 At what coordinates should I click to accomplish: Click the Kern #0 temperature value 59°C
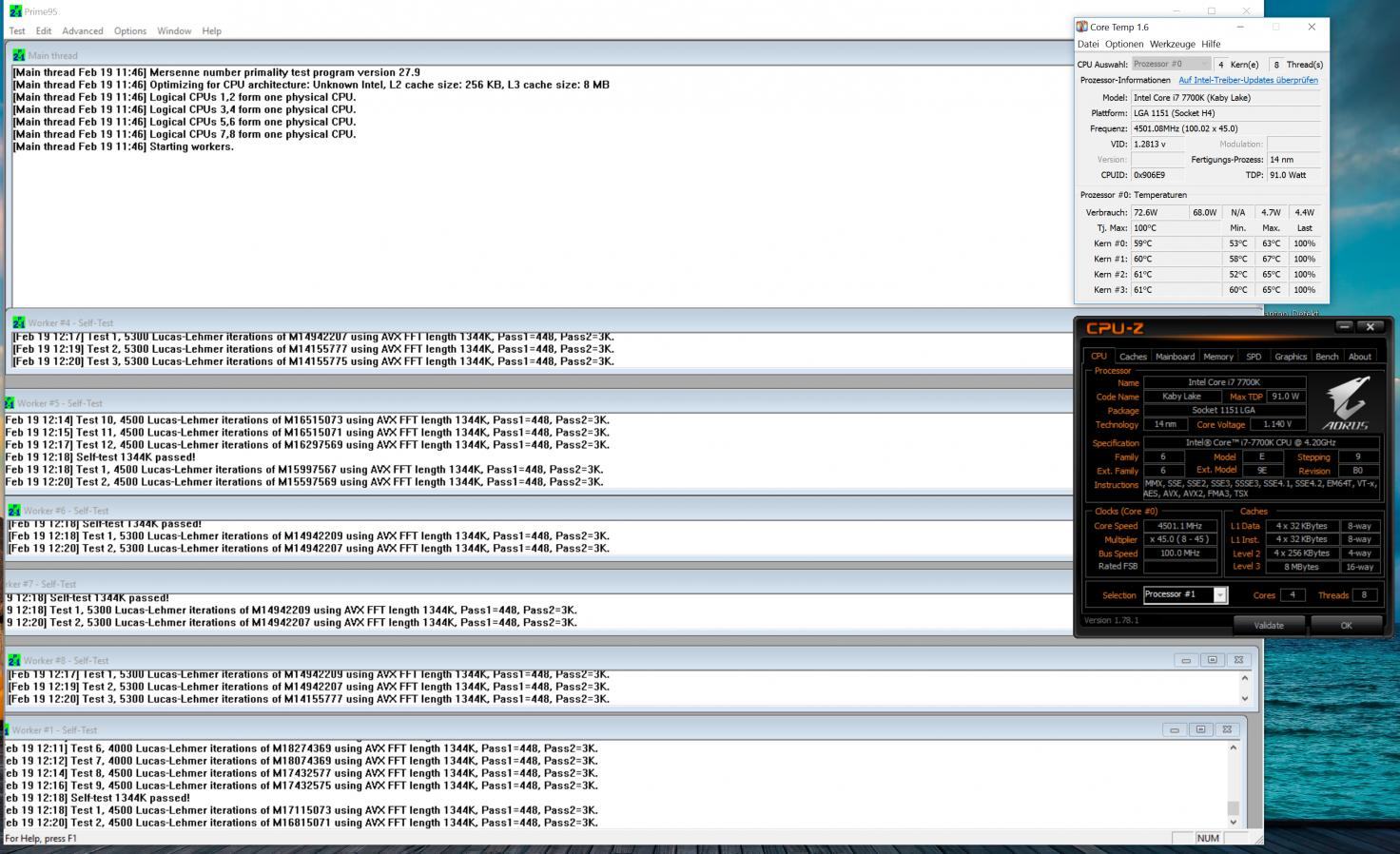(x=1176, y=243)
